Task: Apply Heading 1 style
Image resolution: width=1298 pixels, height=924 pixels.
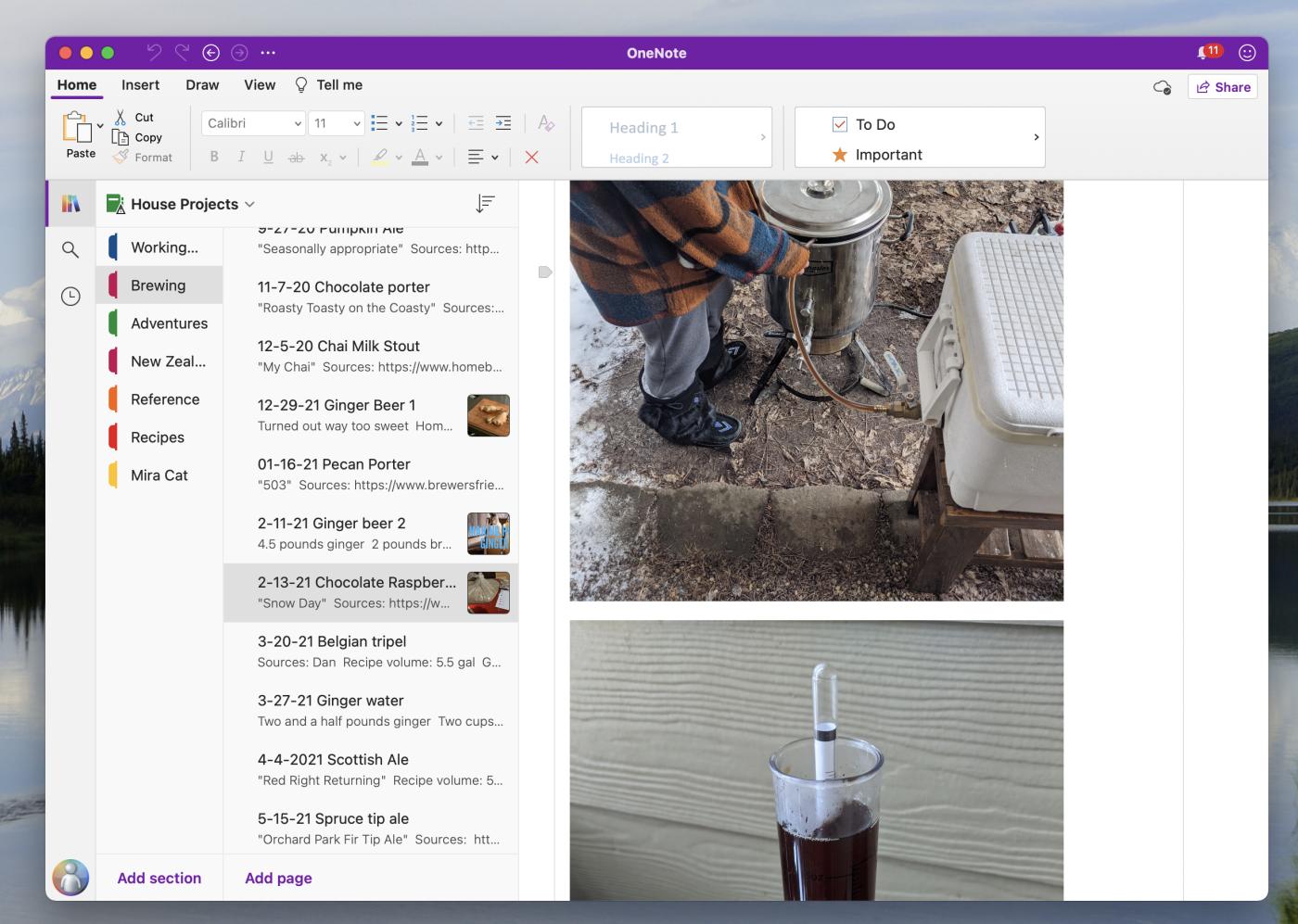Action: click(643, 127)
